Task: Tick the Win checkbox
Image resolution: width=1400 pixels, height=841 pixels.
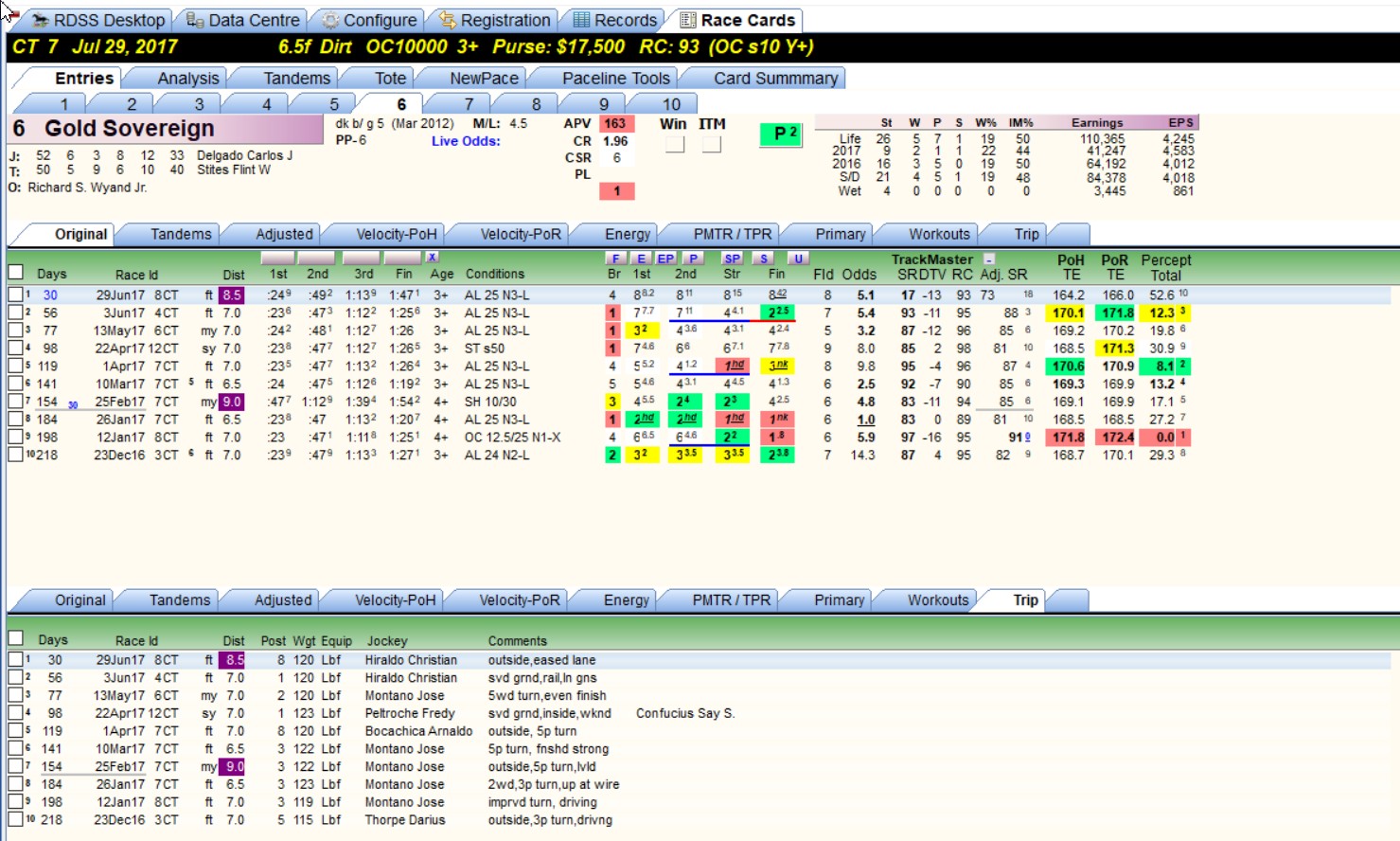Action: pos(674,144)
